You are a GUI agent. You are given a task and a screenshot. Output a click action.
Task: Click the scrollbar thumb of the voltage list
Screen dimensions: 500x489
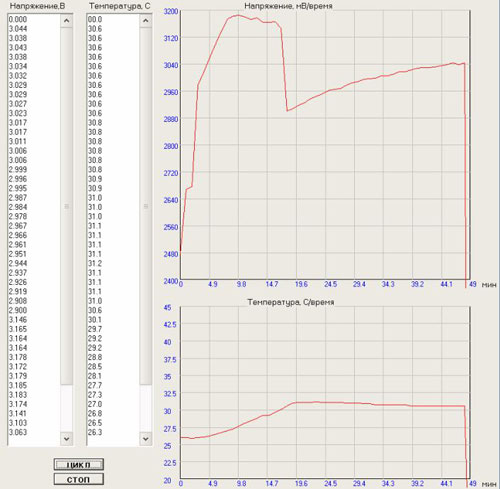66,206
